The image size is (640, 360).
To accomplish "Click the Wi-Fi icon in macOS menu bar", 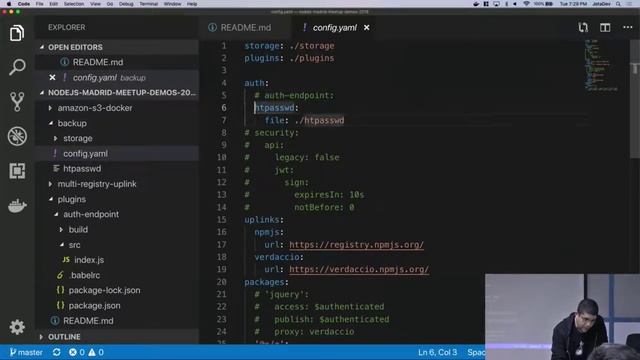I will click(x=526, y=4).
